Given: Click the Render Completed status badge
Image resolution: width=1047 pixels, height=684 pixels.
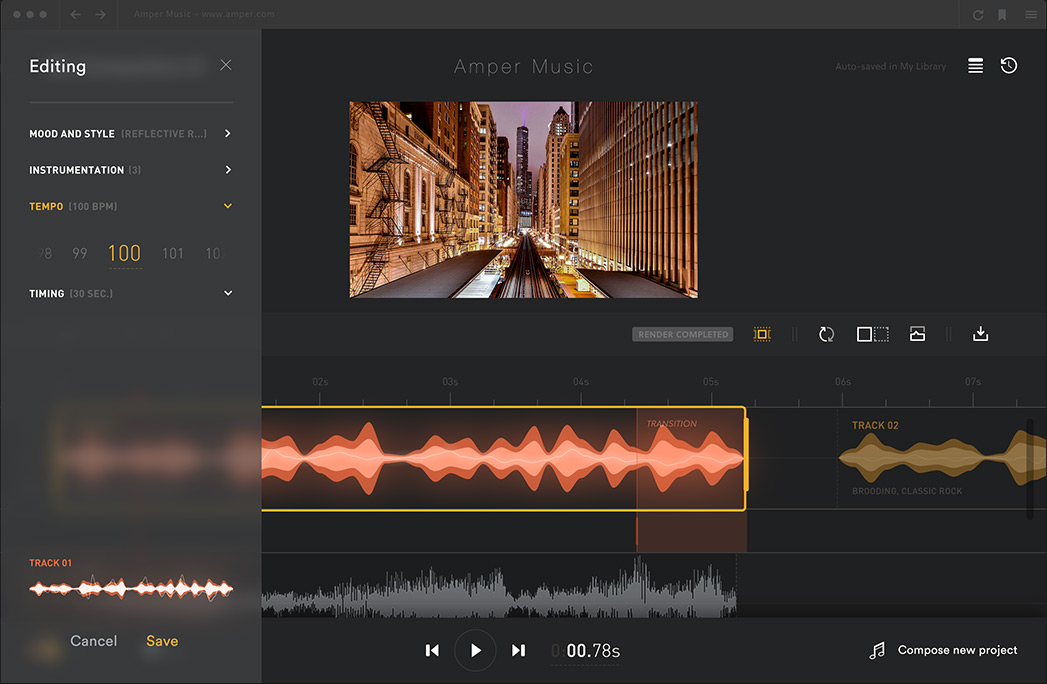Looking at the screenshot, I should point(682,334).
